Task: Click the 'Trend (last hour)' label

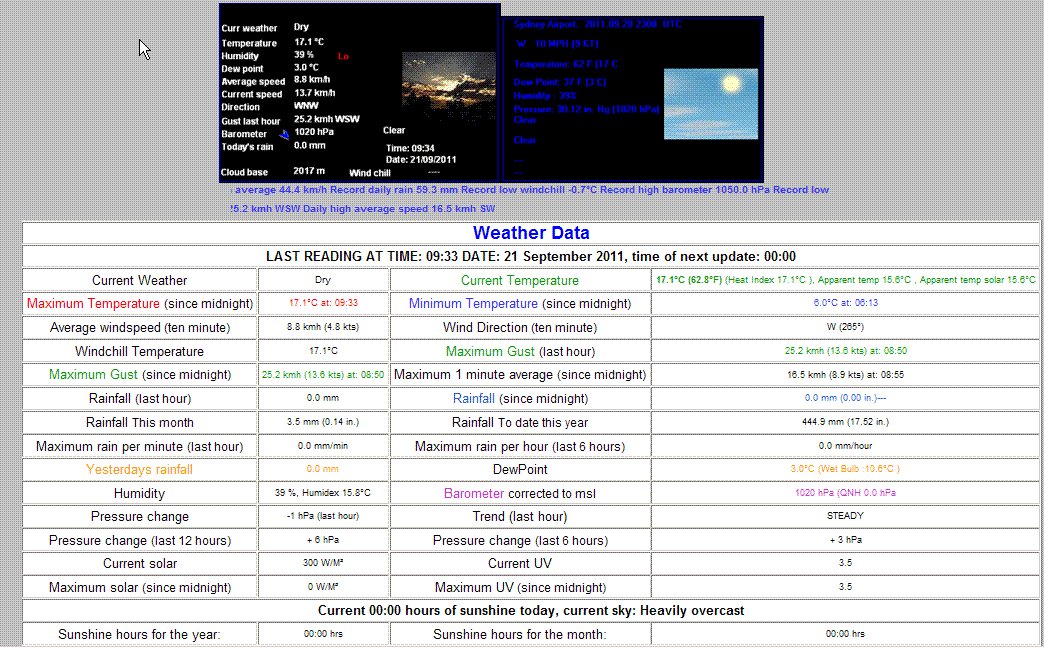Action: click(x=520, y=517)
